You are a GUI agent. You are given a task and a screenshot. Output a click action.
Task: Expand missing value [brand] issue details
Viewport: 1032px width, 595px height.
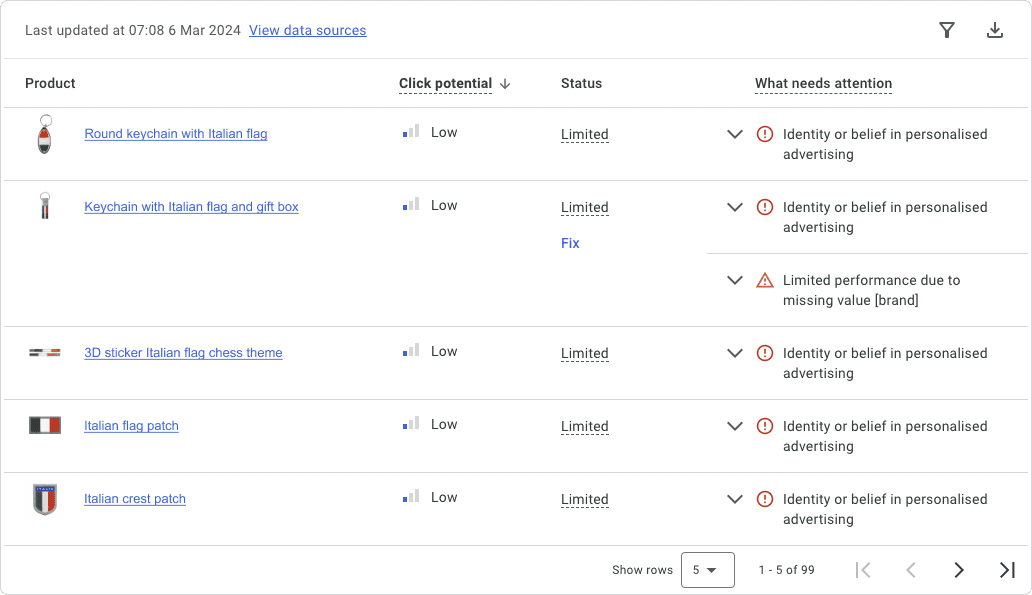[735, 280]
